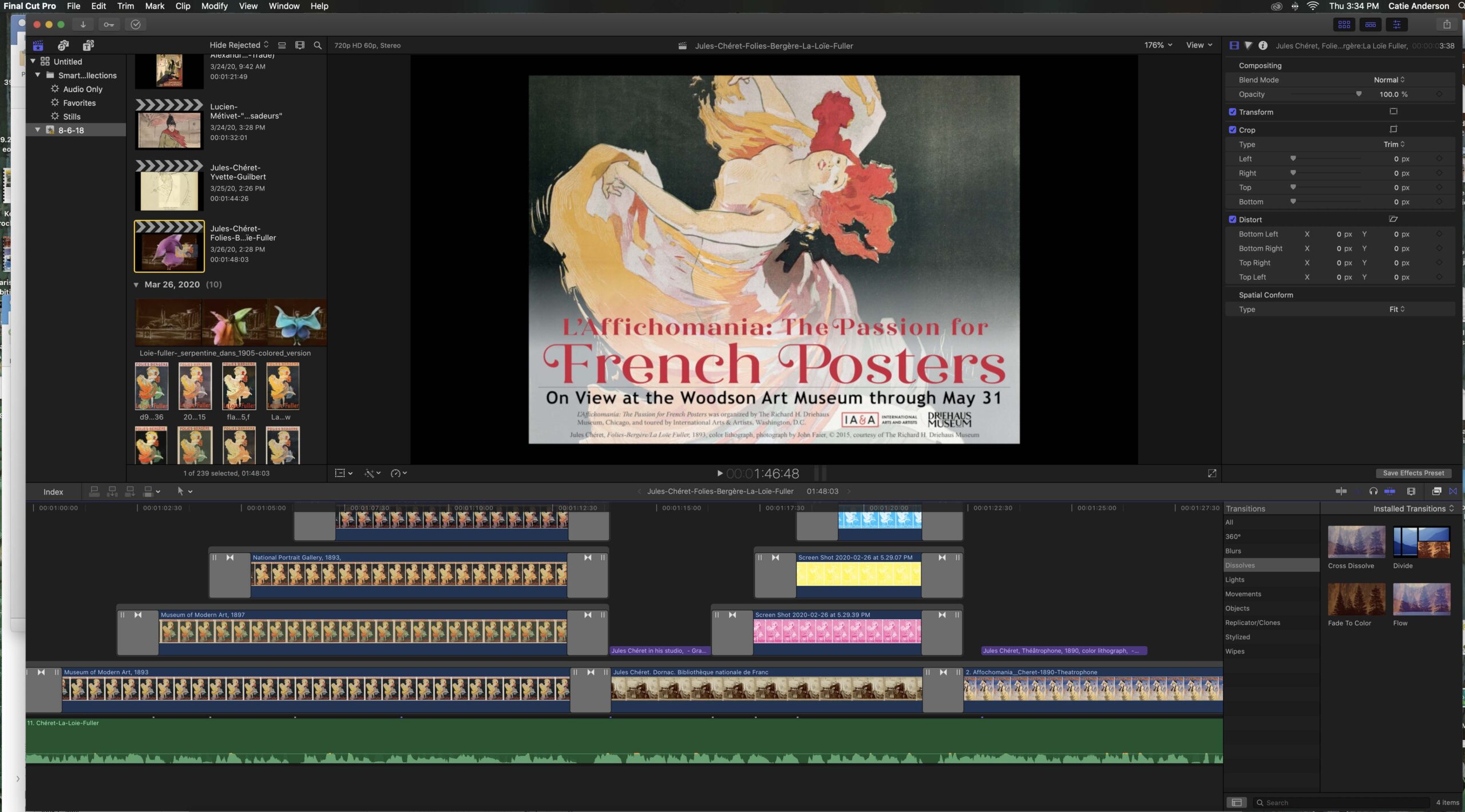
Task: Open the Trim menu
Action: [x=125, y=6]
